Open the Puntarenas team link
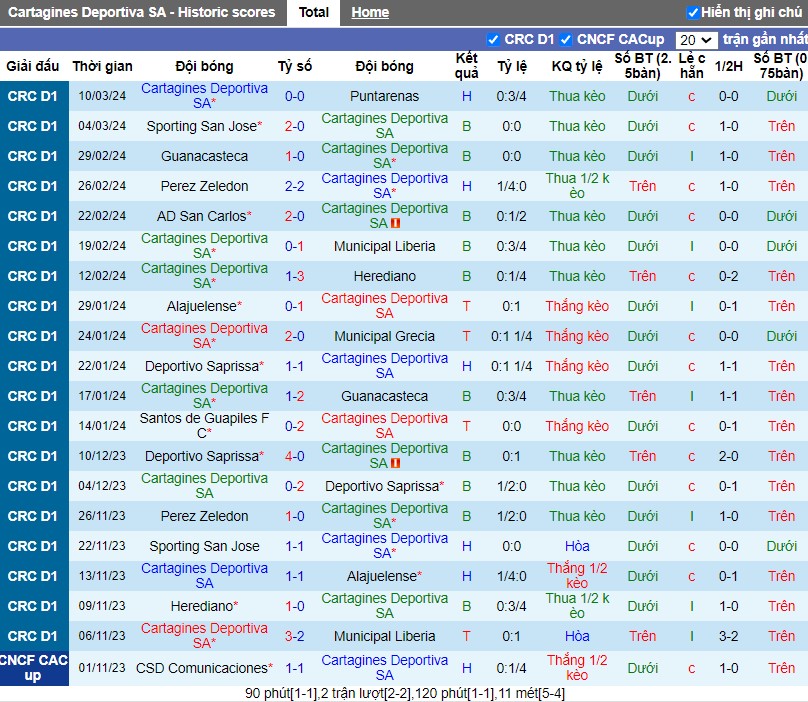Image resolution: width=808 pixels, height=702 pixels. [x=384, y=96]
